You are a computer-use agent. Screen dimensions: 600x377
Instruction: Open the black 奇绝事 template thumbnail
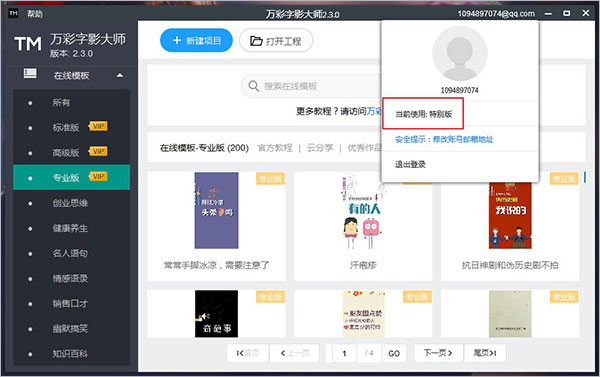[216, 314]
